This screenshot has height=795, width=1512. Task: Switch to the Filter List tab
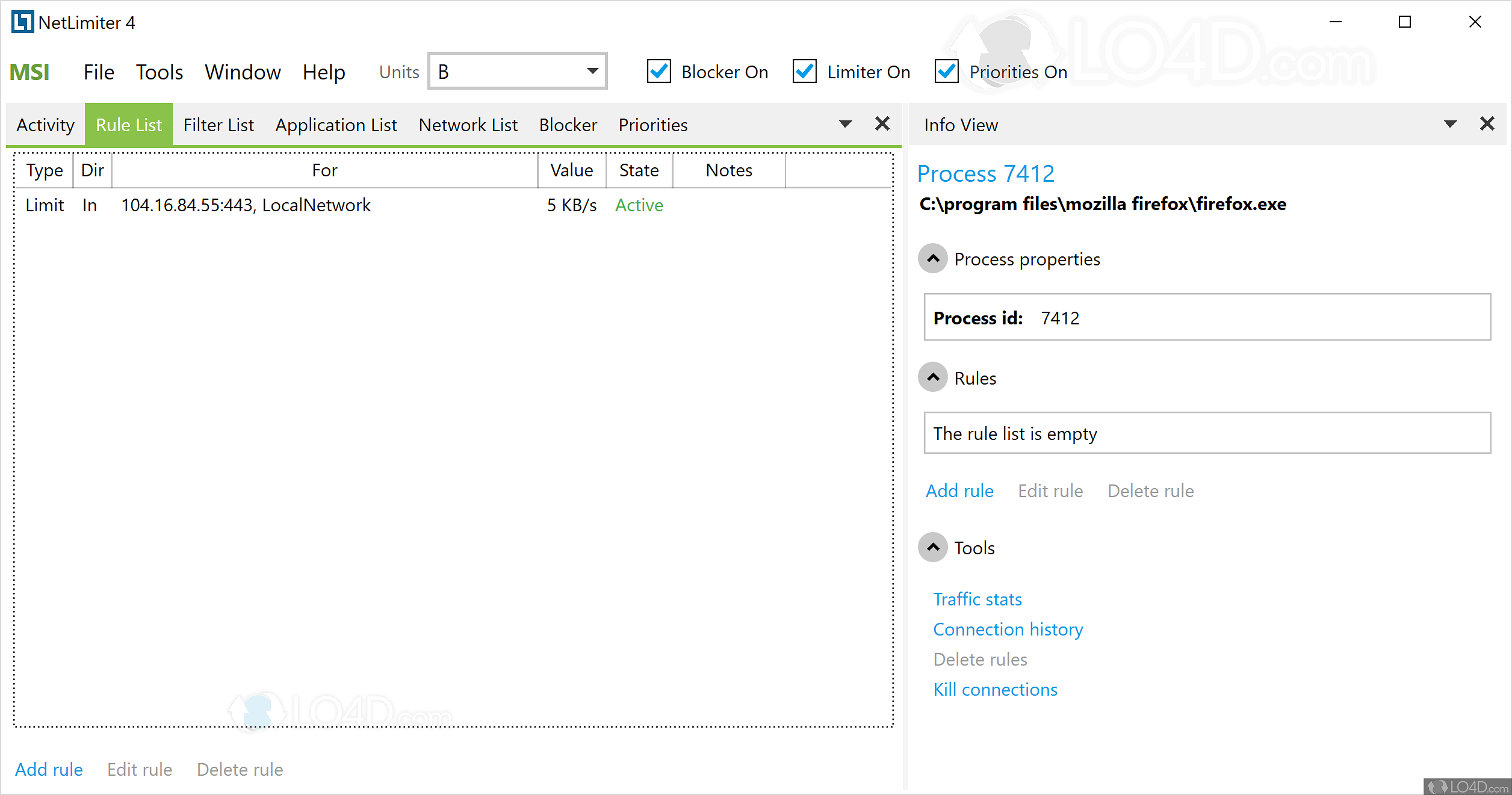pos(218,125)
